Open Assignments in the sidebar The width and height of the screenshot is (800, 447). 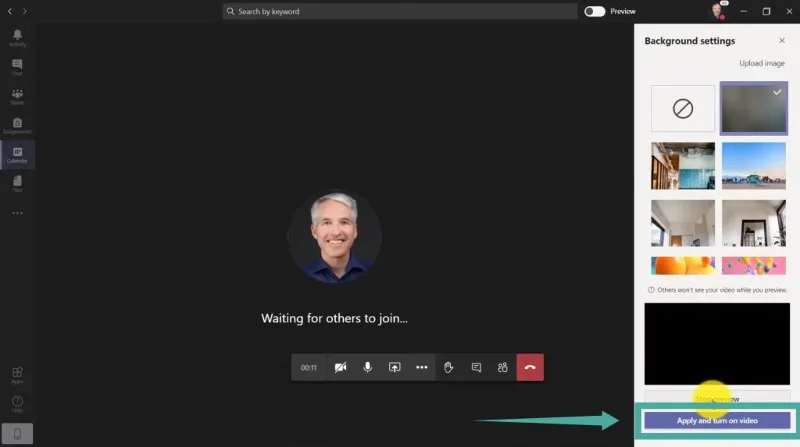[x=17, y=126]
